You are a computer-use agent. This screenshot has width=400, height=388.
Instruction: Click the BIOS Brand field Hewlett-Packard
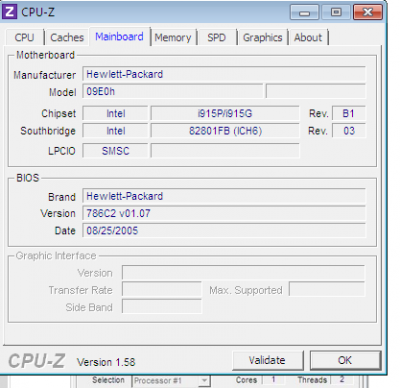point(224,196)
